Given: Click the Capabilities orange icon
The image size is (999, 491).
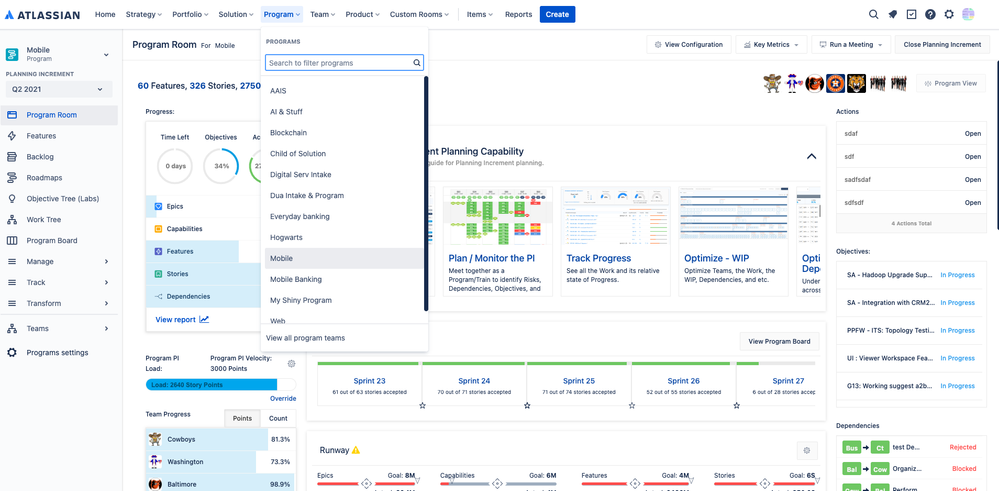Looking at the screenshot, I should 158,229.
